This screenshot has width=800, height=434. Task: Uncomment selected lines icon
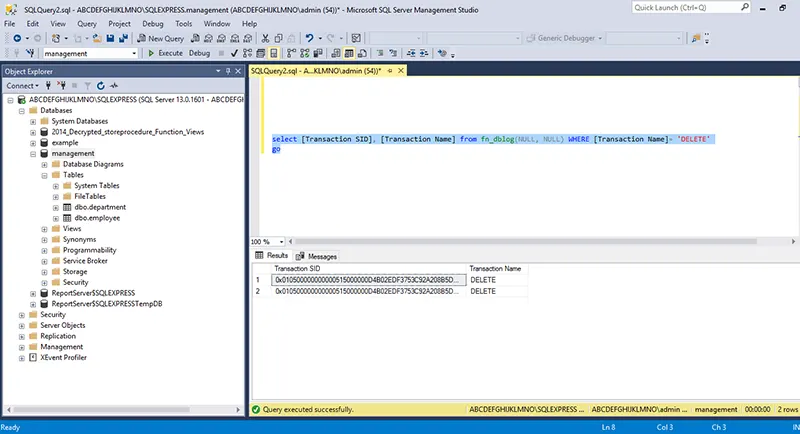click(393, 53)
